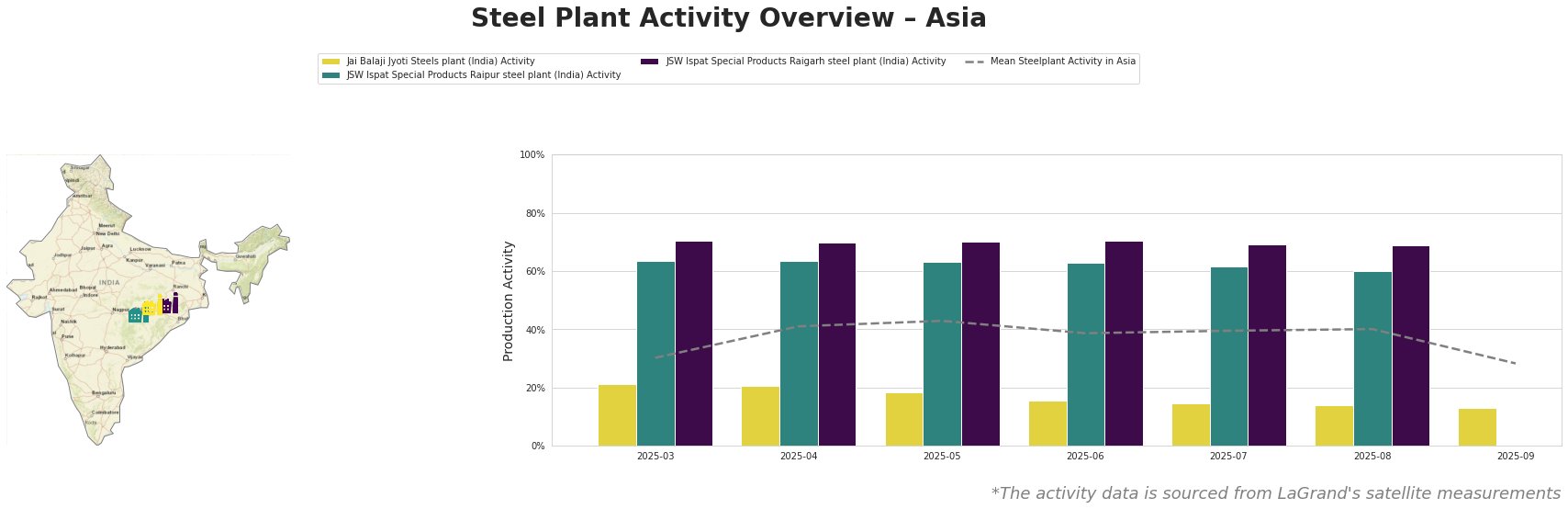
Task: Select the purple bar for 2025-05
Action: tap(980, 345)
